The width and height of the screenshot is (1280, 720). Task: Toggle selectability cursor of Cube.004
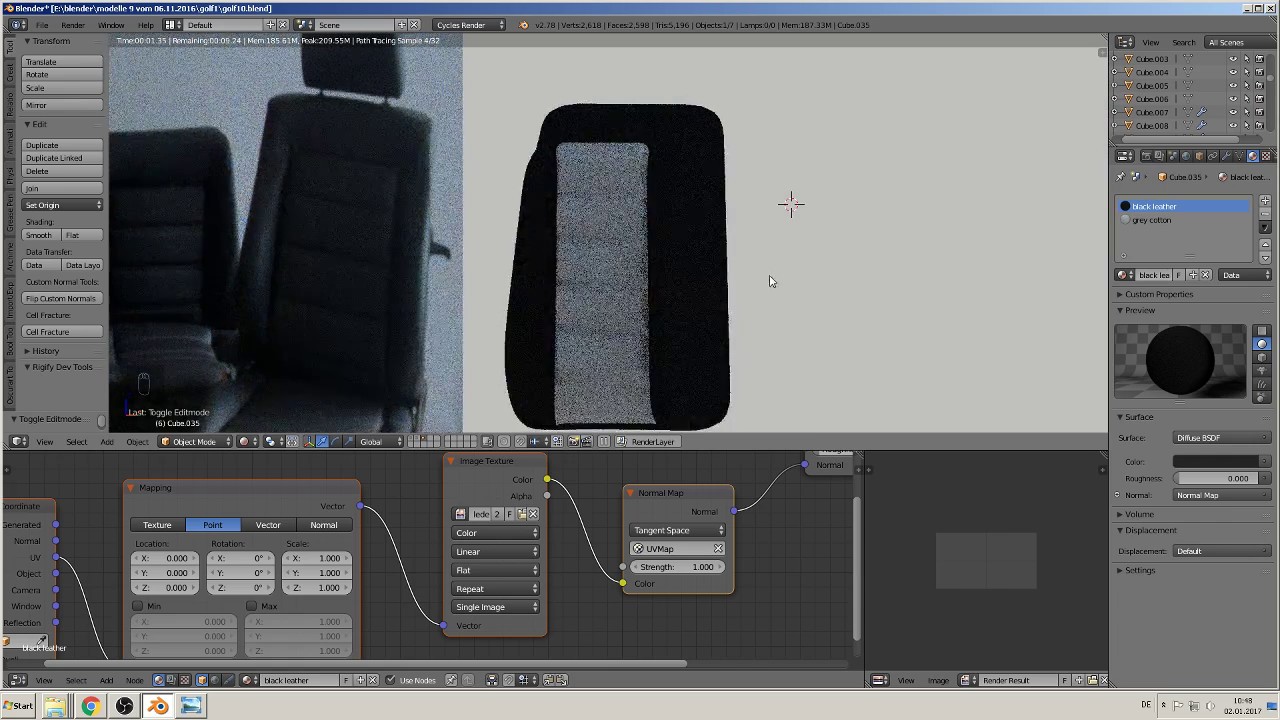(1247, 72)
